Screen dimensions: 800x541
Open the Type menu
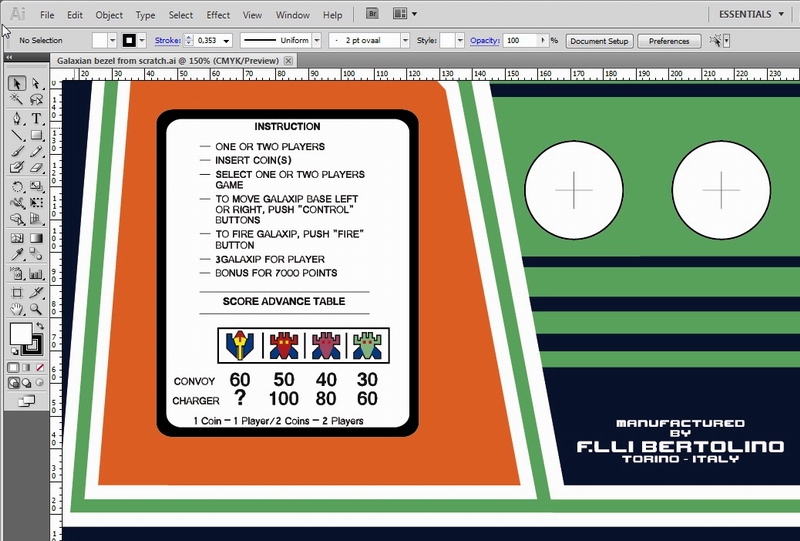click(145, 15)
